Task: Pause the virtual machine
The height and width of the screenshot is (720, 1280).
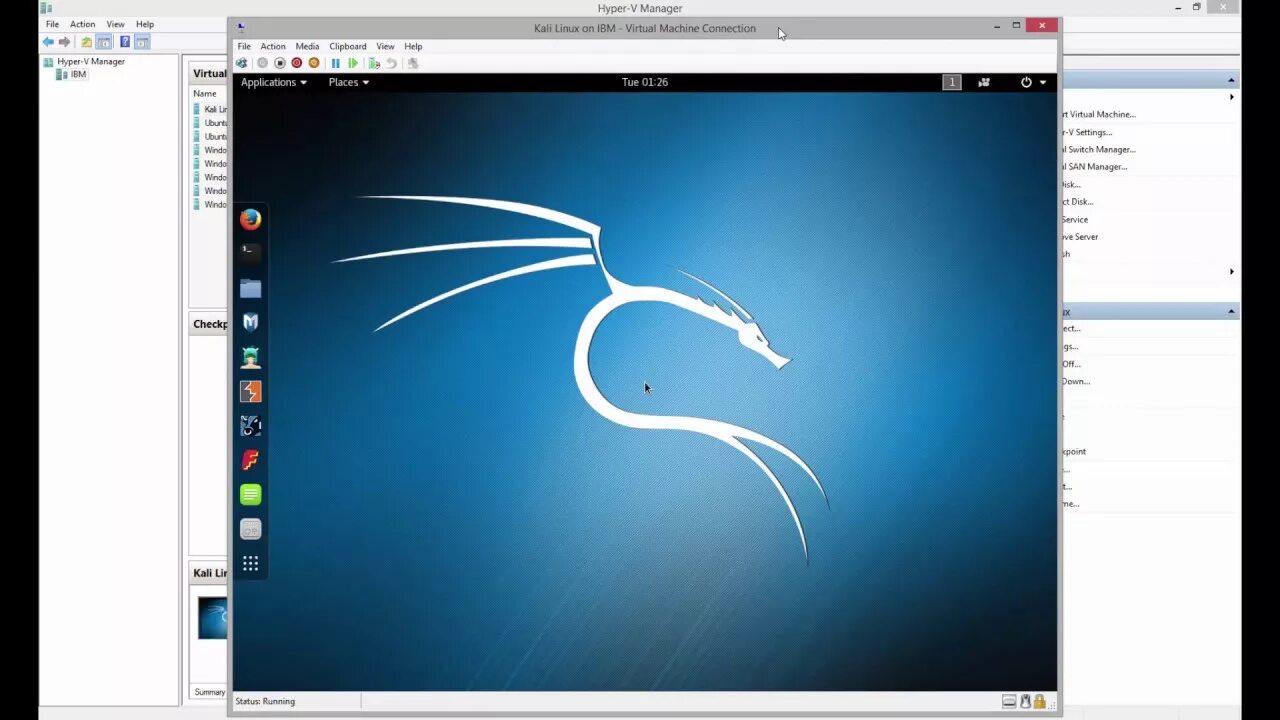Action: [336, 63]
